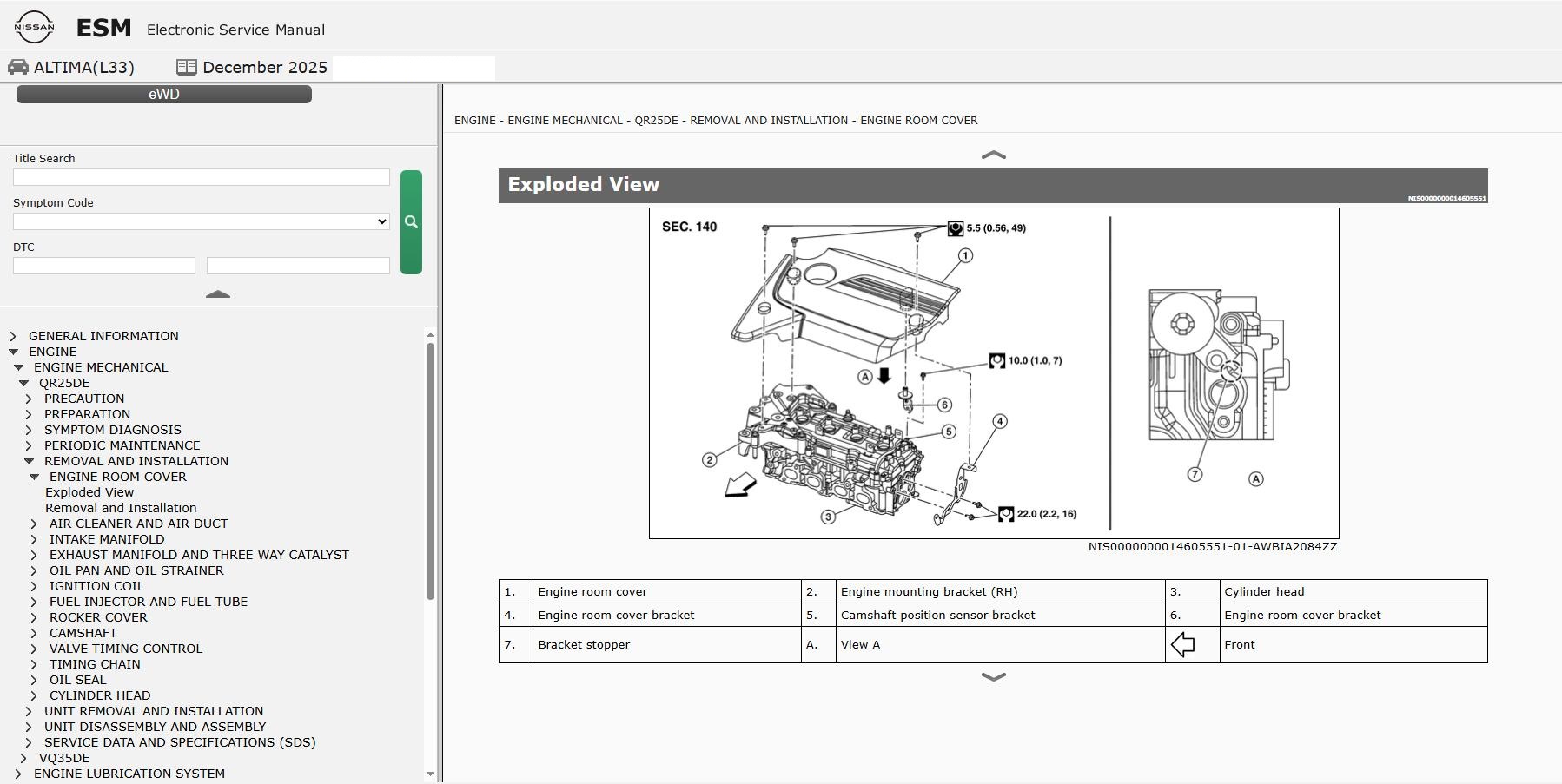The image size is (1562, 784).
Task: Click the exploded view diagram image
Action: tap(994, 373)
